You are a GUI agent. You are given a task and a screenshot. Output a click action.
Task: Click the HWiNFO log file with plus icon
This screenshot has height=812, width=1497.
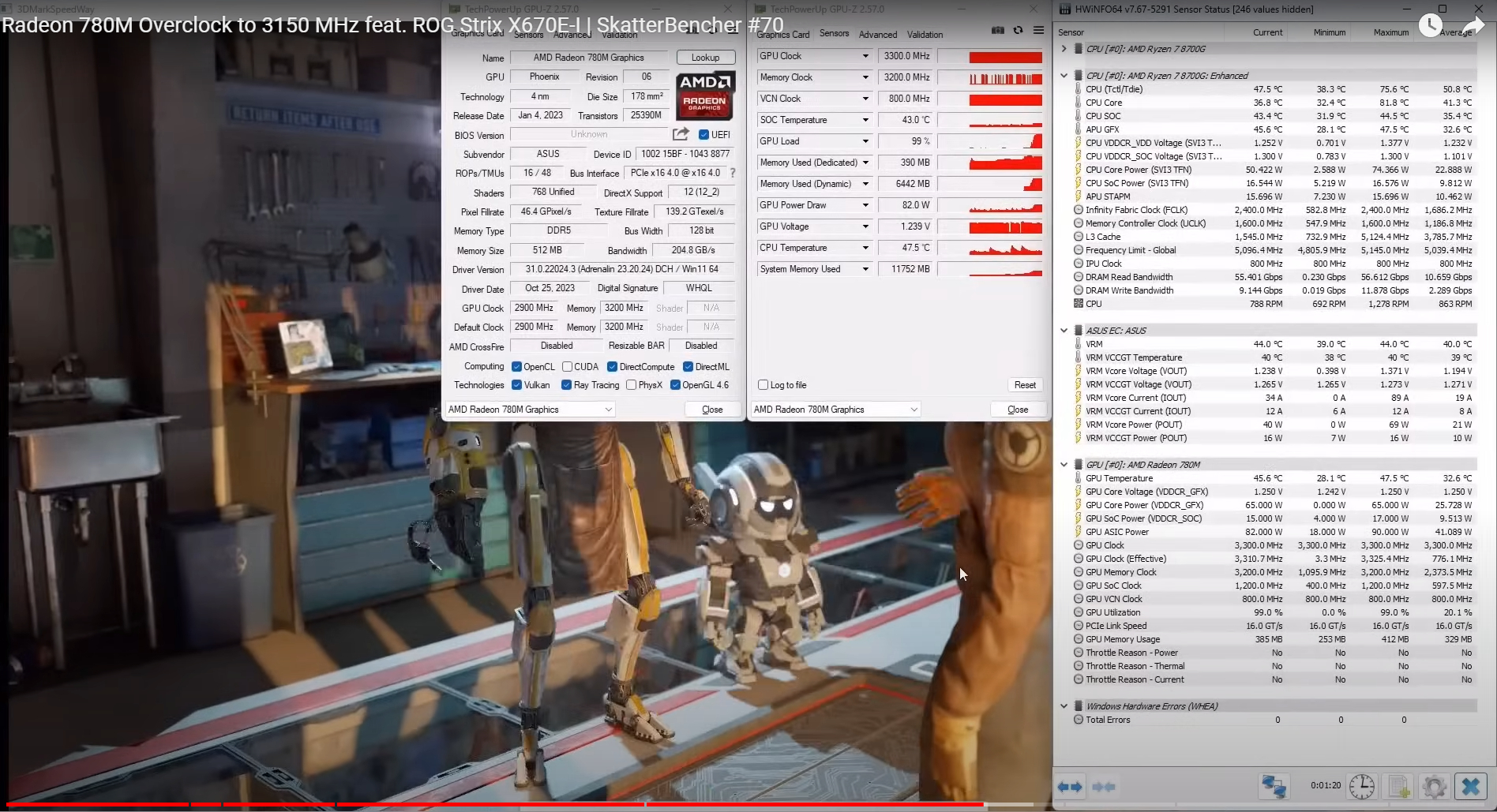click(1398, 786)
